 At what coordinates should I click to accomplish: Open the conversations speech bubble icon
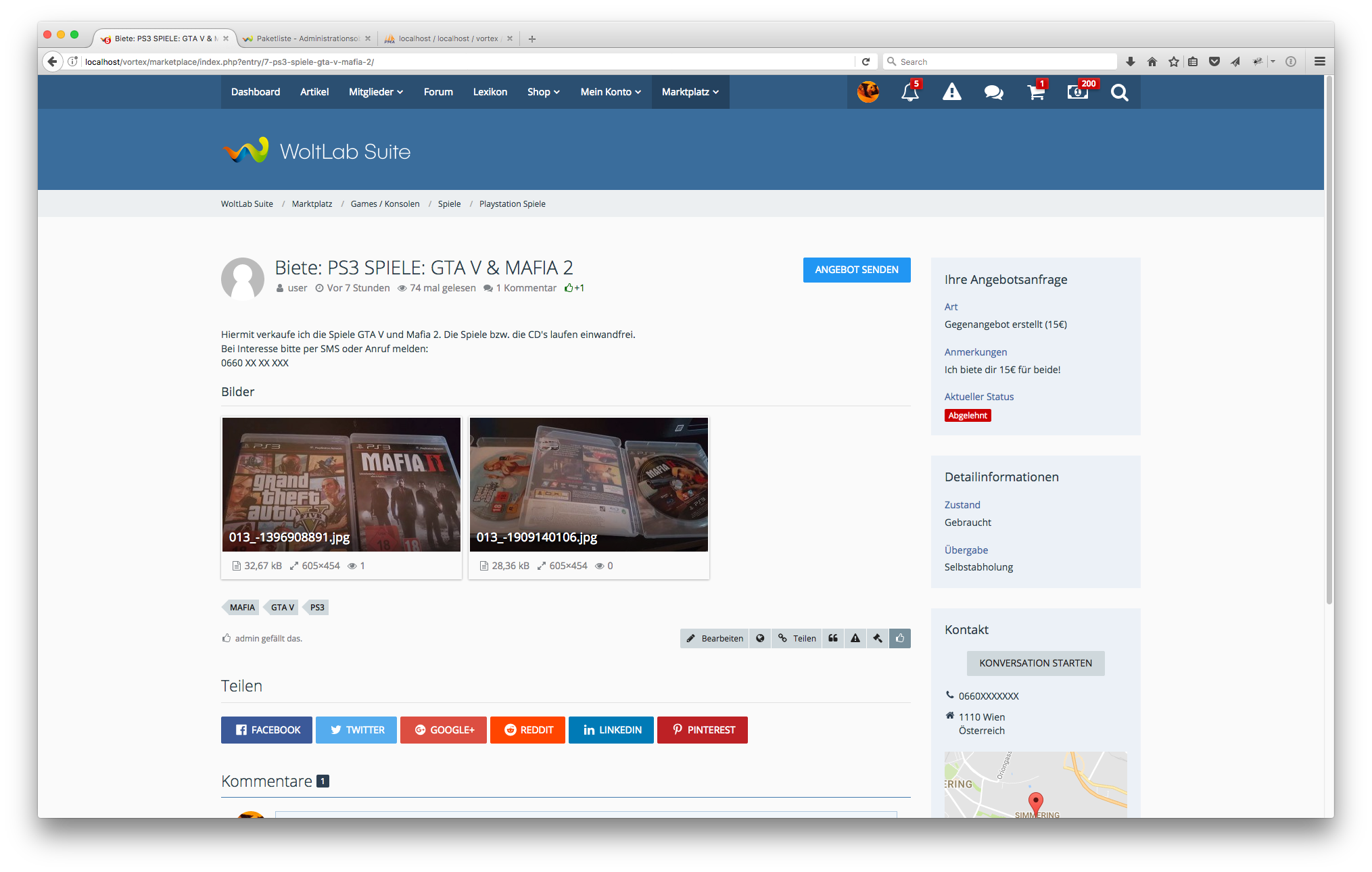click(993, 92)
